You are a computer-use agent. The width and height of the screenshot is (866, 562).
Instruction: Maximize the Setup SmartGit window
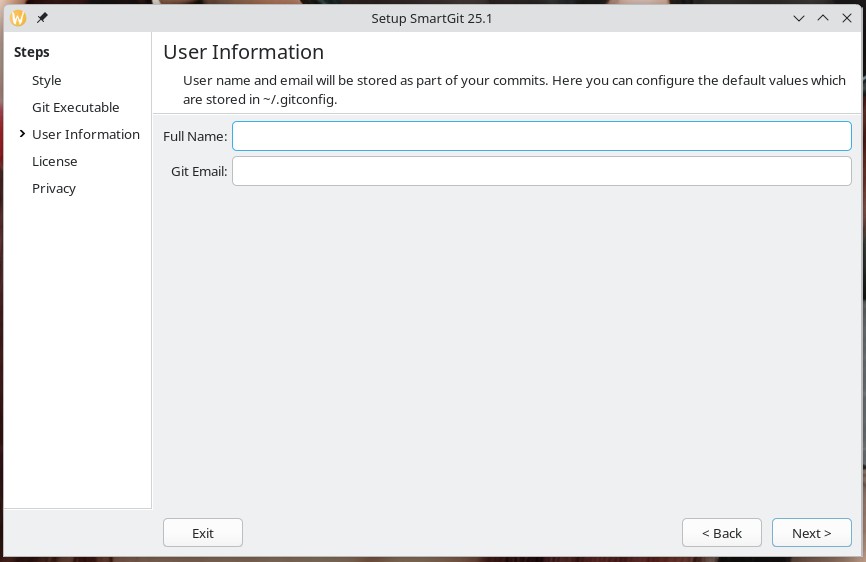[823, 18]
